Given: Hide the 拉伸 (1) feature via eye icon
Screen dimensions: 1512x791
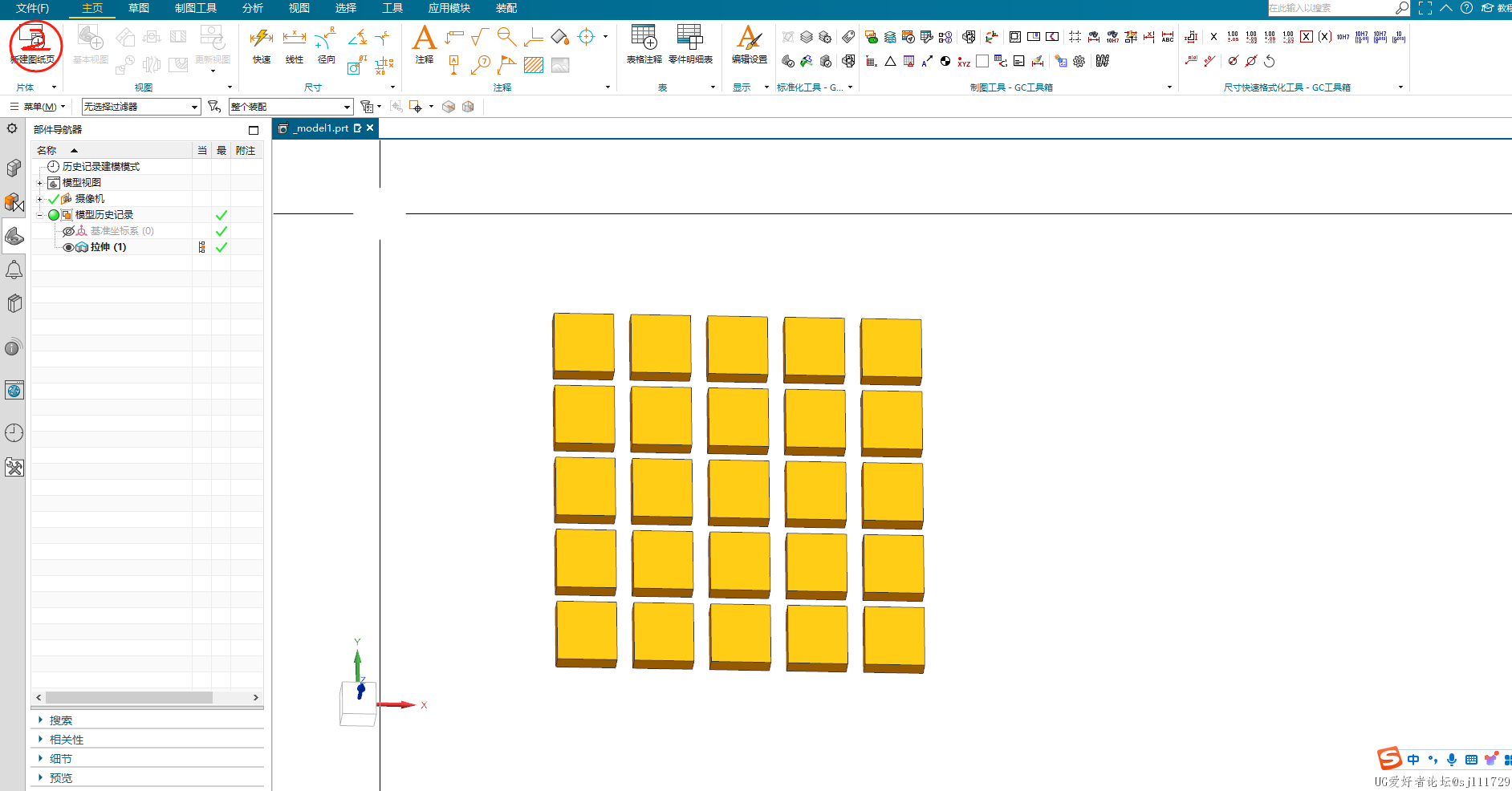Looking at the screenshot, I should point(68,247).
